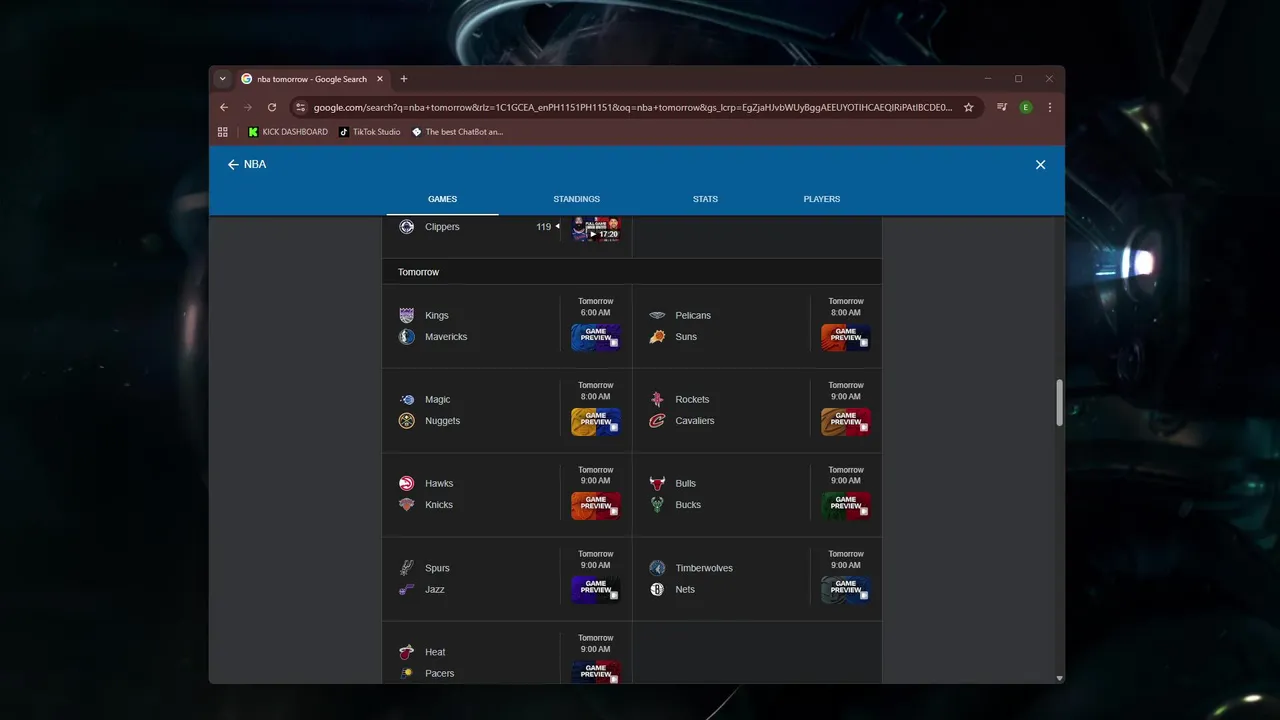Switch to the STANDINGS tab
The width and height of the screenshot is (1280, 720).
577,199
